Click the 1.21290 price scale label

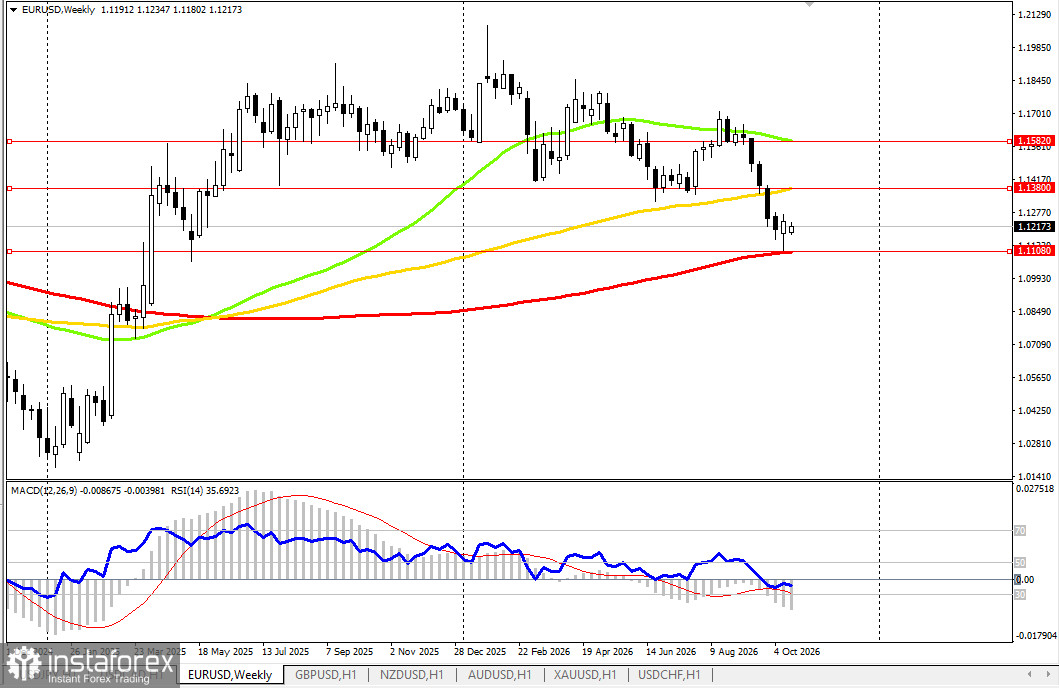1034,14
